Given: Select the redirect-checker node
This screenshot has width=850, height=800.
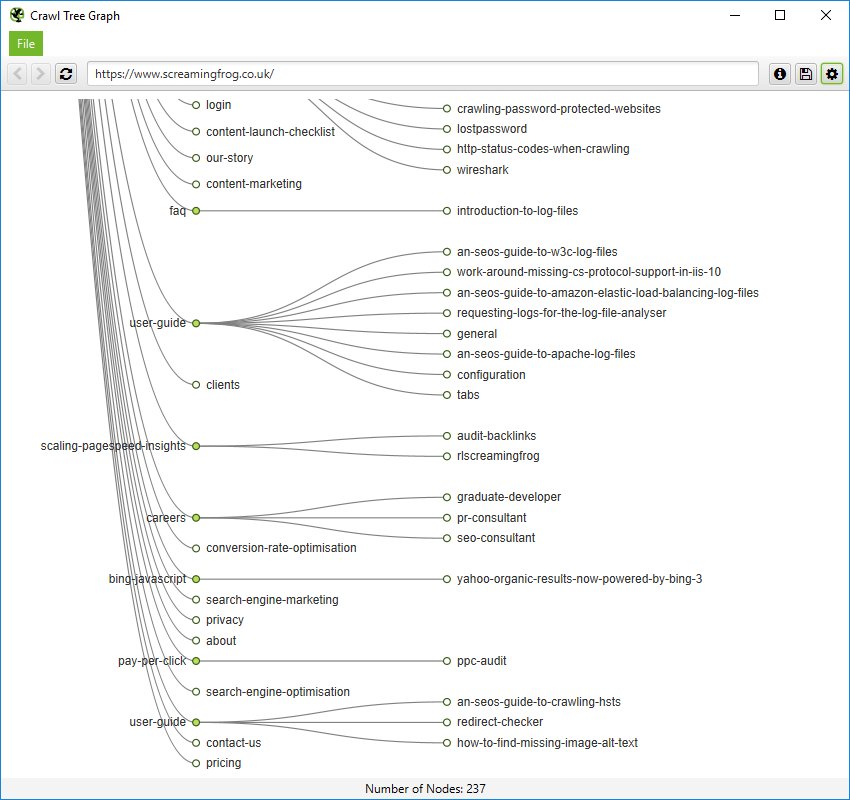Looking at the screenshot, I should 446,721.
